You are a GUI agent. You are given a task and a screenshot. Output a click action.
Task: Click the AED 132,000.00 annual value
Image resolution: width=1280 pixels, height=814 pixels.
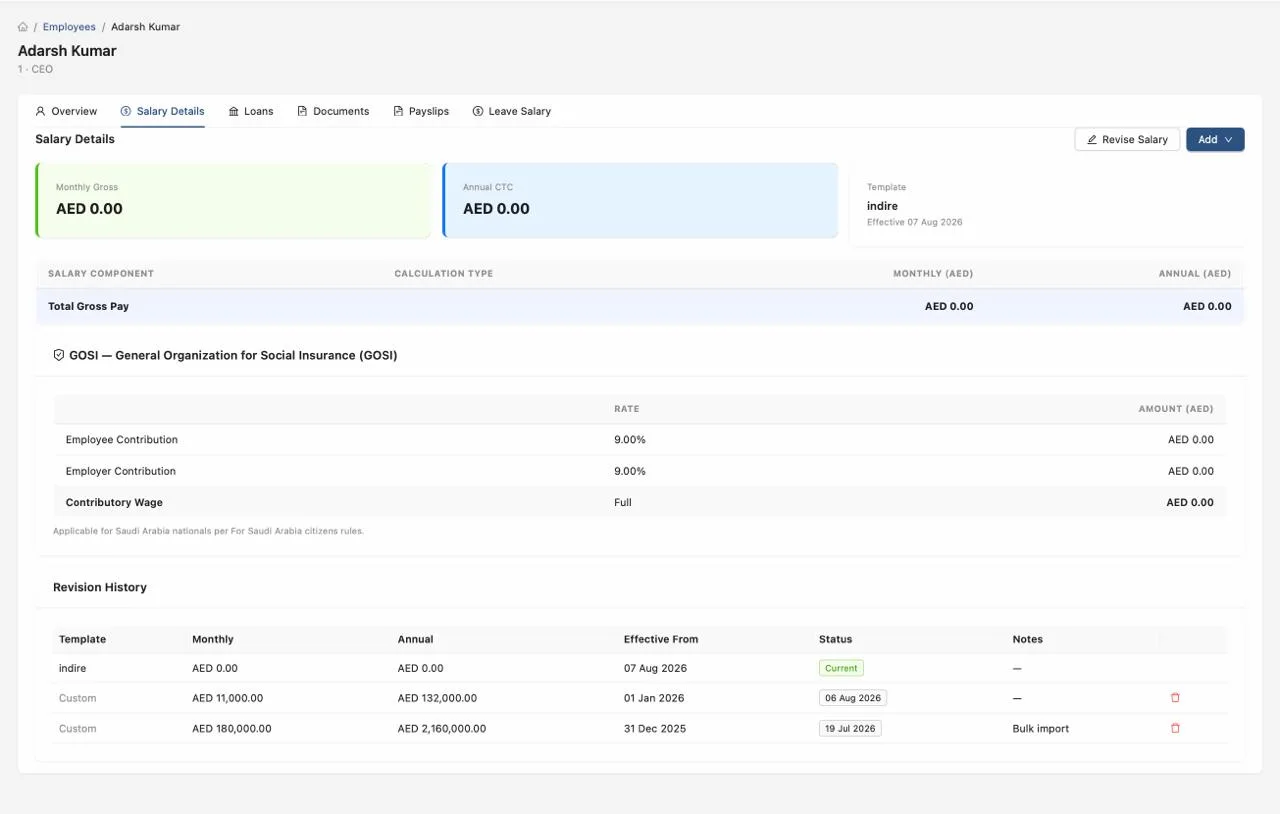pos(437,698)
